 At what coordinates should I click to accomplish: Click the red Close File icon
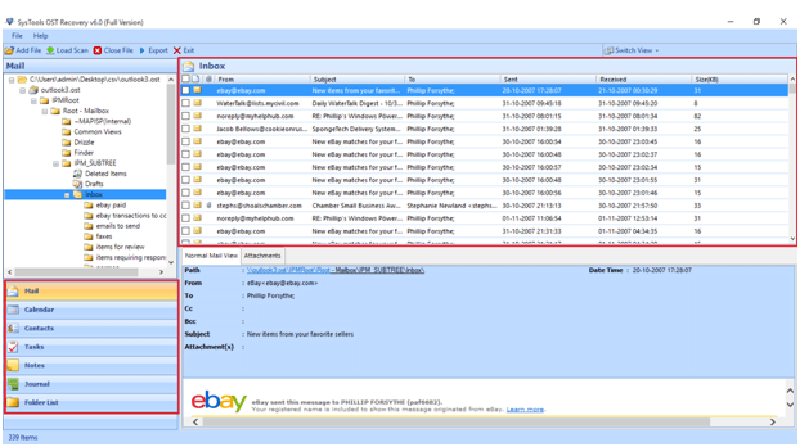[98, 50]
